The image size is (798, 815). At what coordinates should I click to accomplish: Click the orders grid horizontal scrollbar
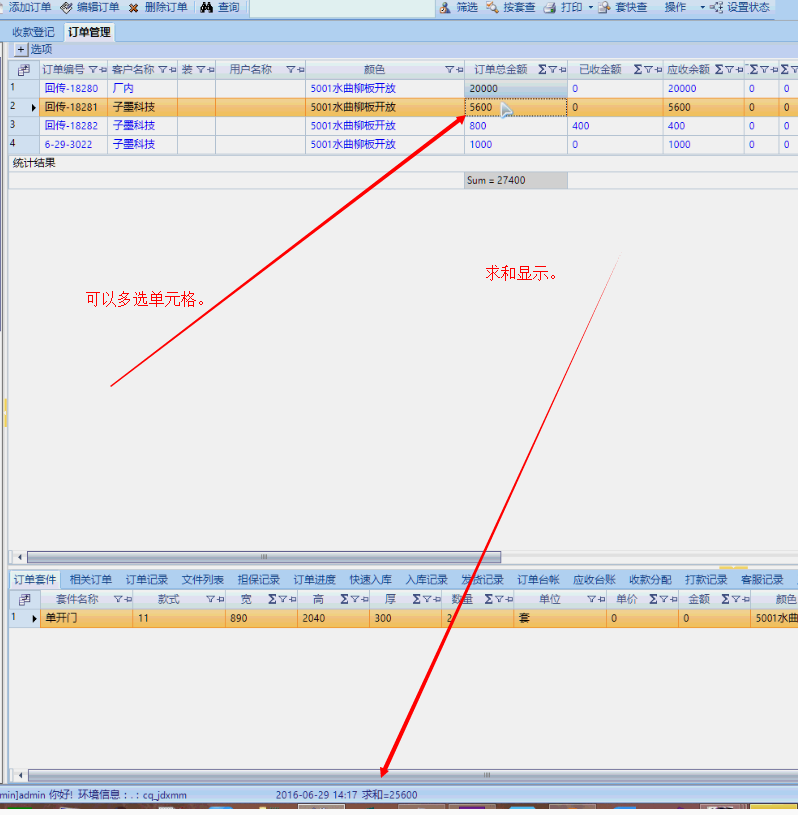coord(264,557)
